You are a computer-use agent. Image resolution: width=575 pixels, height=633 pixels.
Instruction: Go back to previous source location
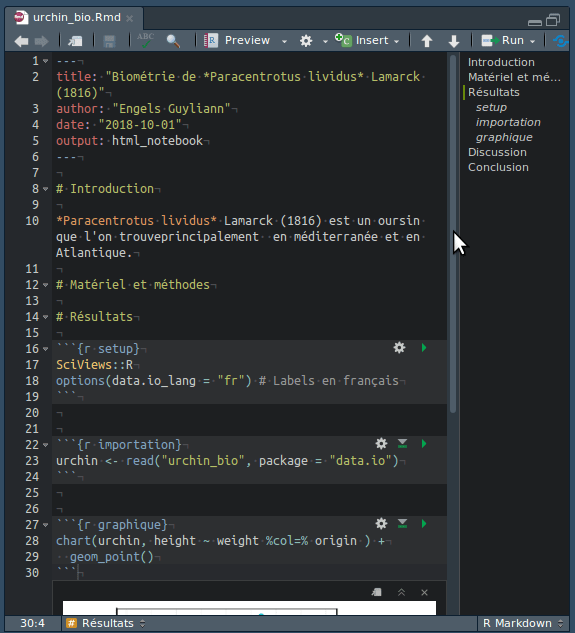[x=21, y=41]
